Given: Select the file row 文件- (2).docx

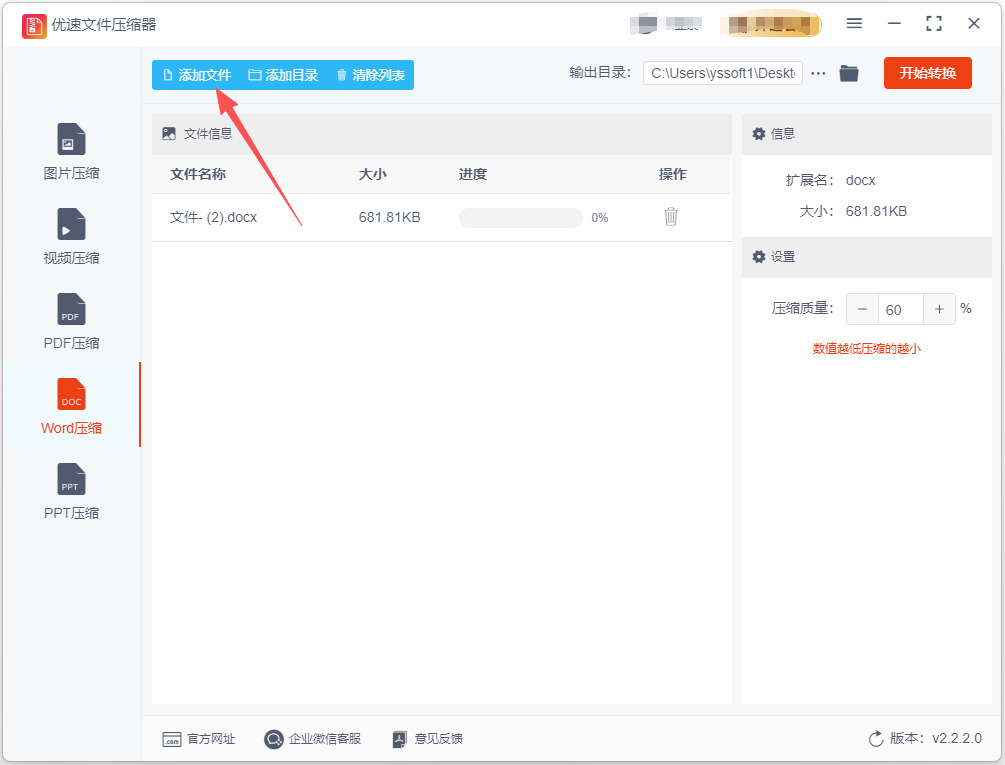Looking at the screenshot, I should point(442,217).
